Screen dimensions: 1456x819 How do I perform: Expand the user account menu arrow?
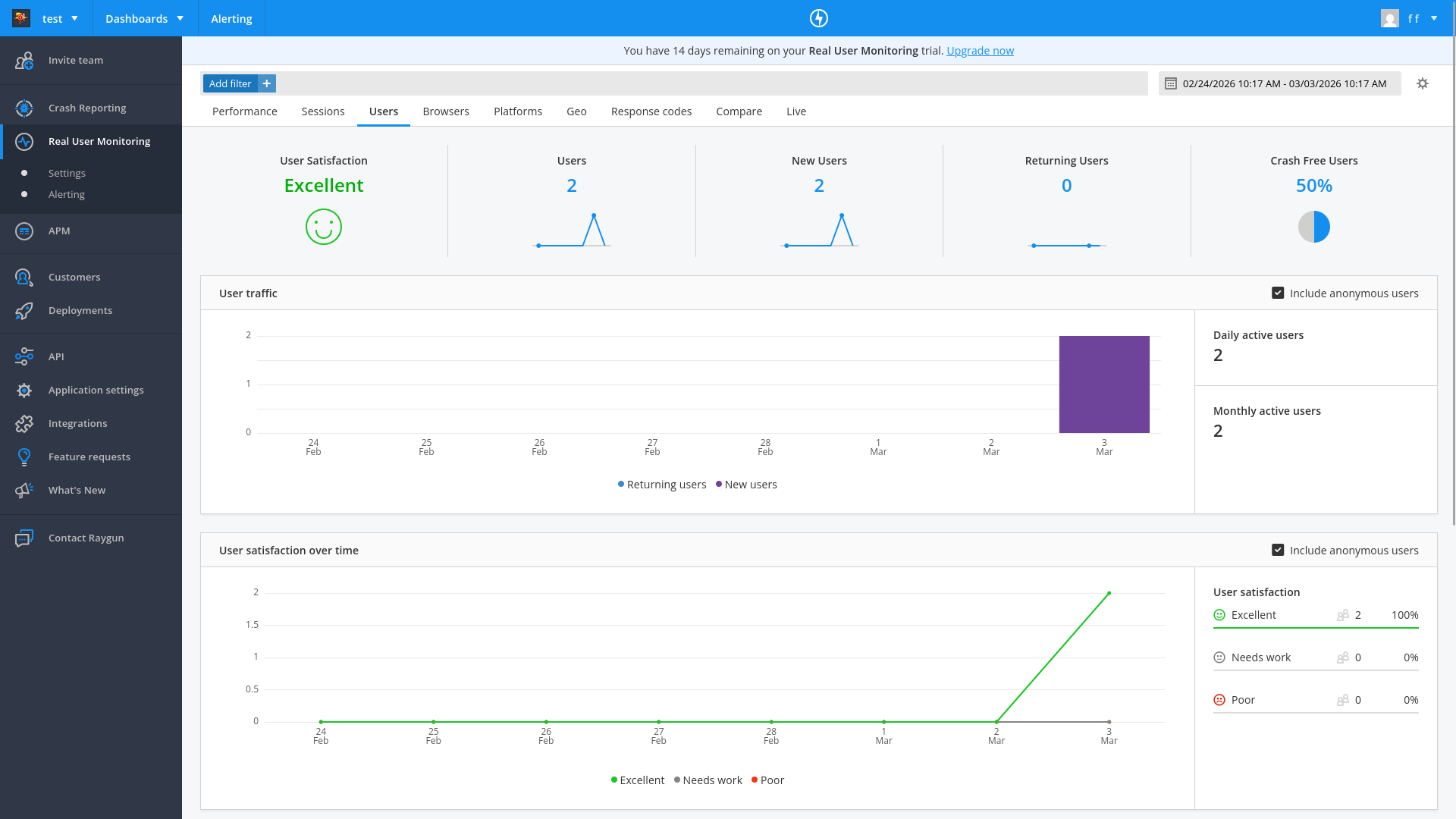1434,18
